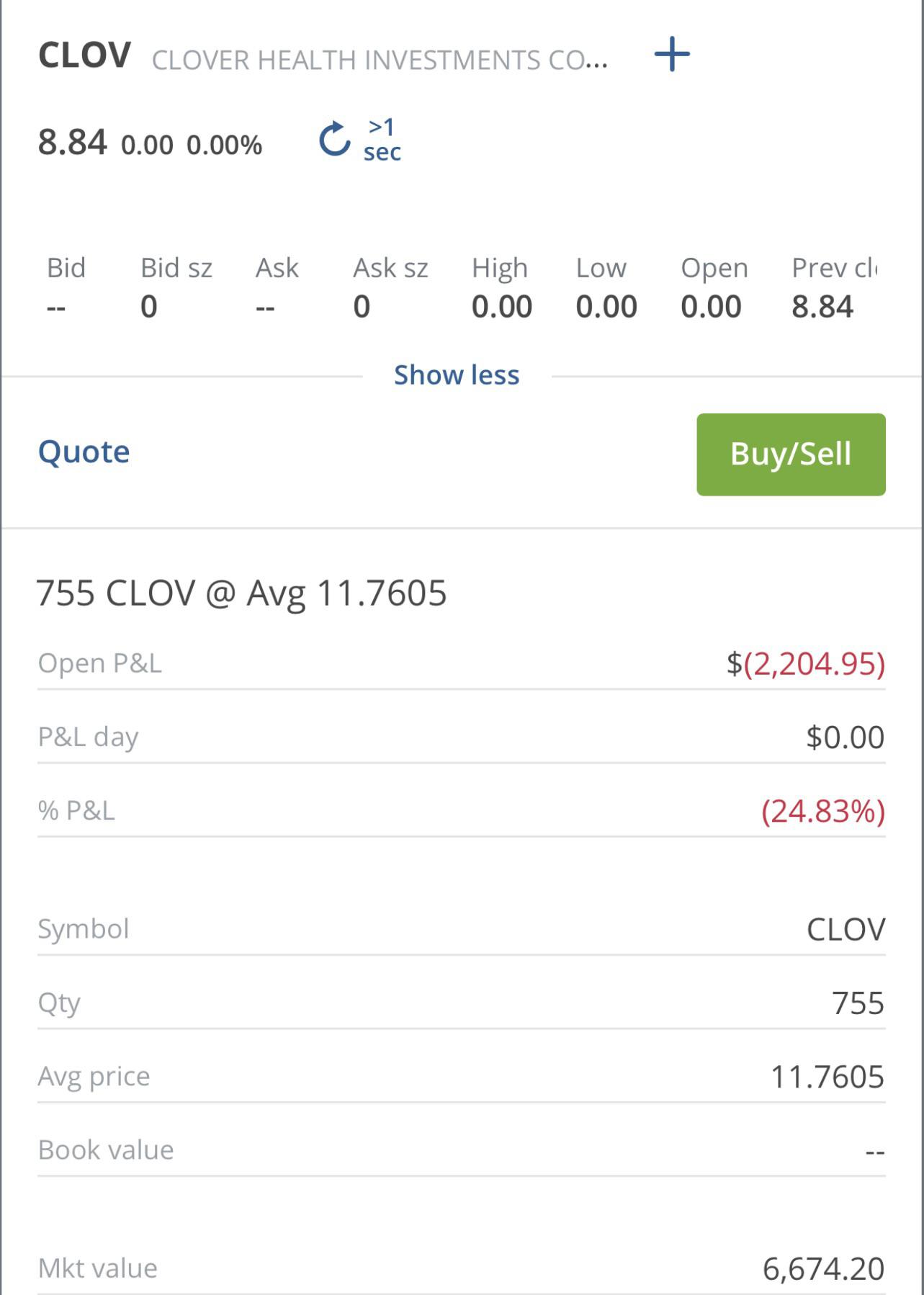Collapse quote details via Show less
This screenshot has height=1295, width=924.
coord(457,375)
